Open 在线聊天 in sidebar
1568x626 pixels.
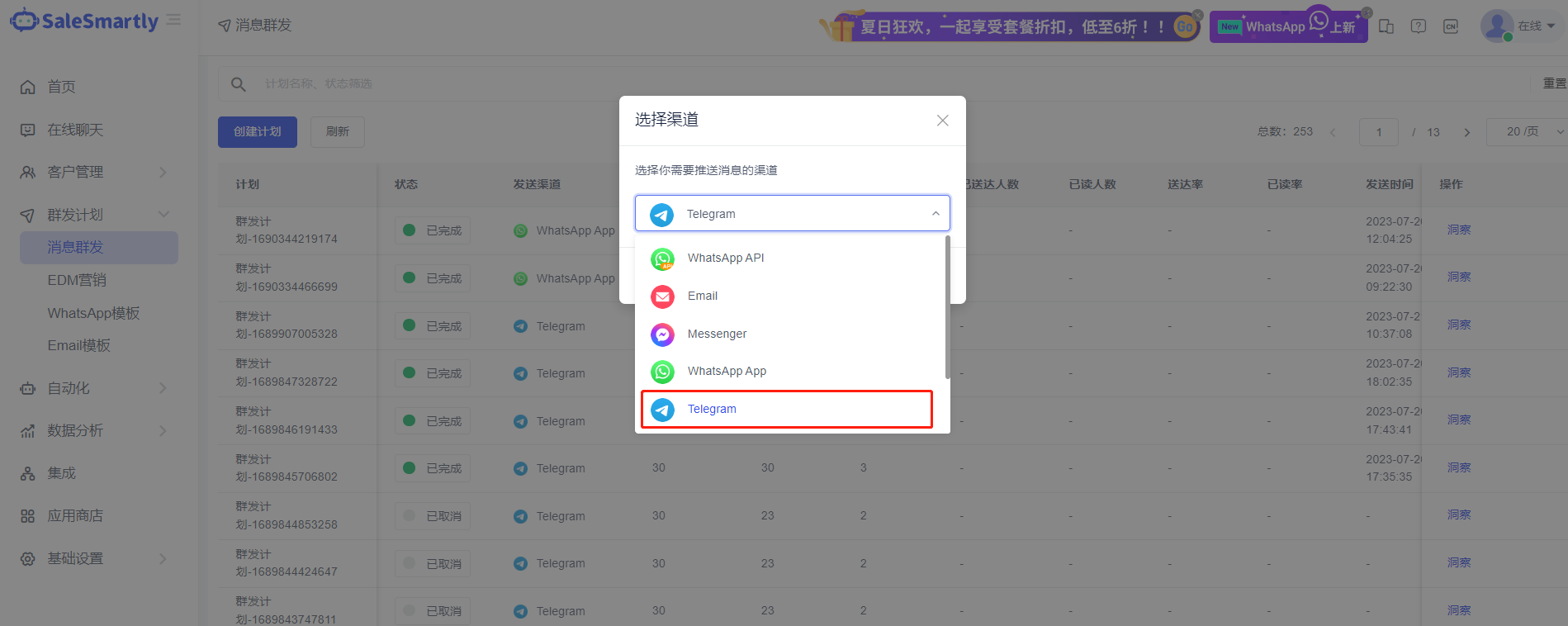coord(75,130)
